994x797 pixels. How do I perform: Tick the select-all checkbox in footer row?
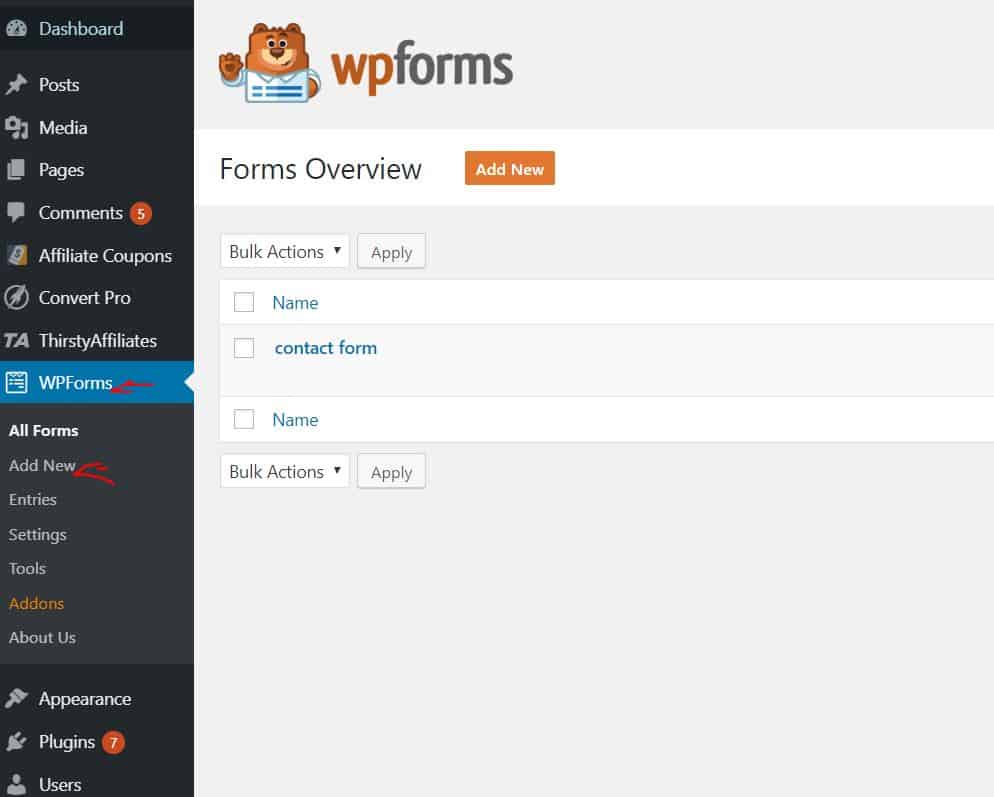(244, 419)
